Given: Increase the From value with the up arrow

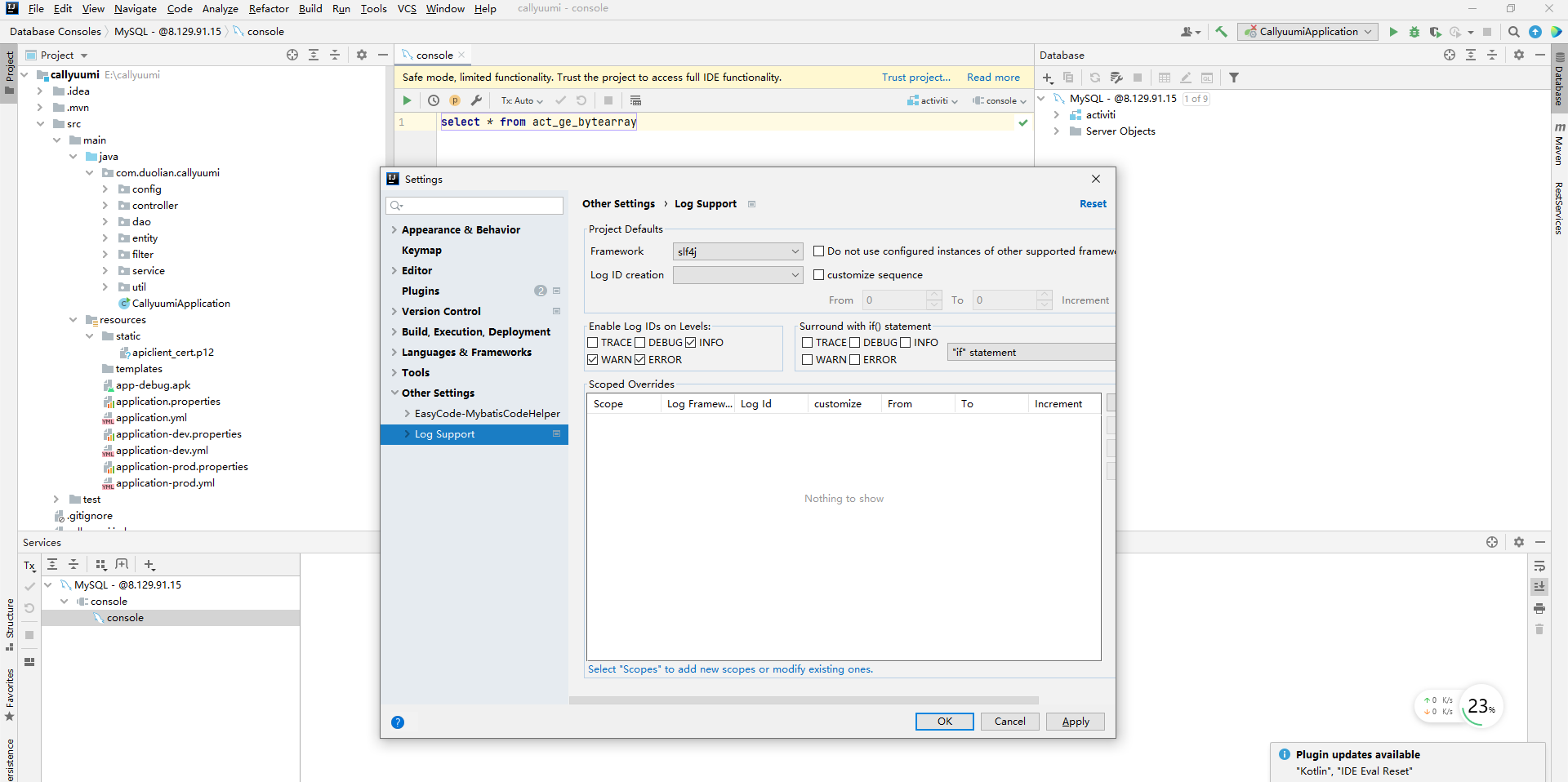Looking at the screenshot, I should click(934, 295).
